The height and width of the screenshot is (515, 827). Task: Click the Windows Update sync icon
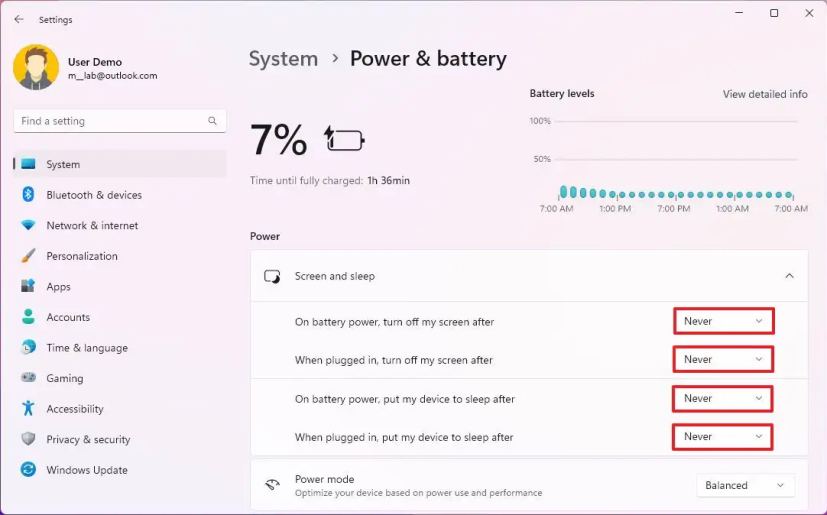click(x=28, y=470)
